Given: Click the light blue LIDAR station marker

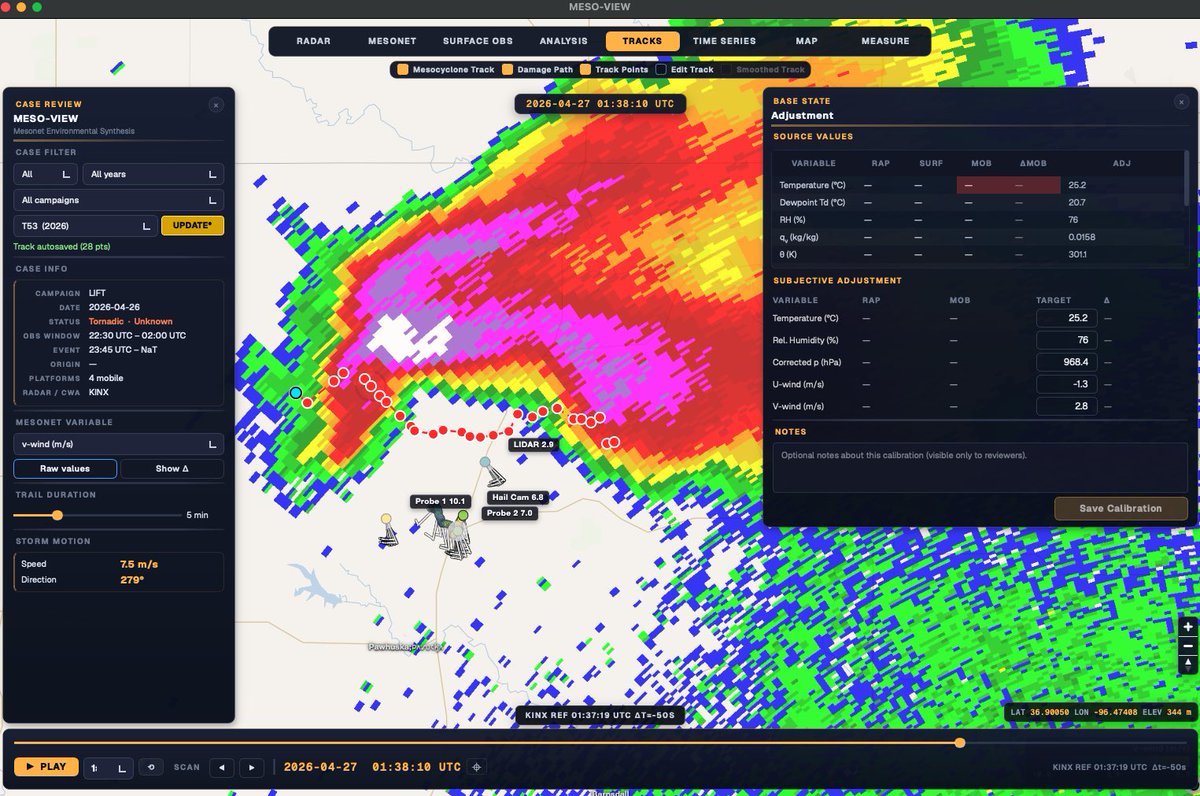Looking at the screenshot, I should [485, 463].
